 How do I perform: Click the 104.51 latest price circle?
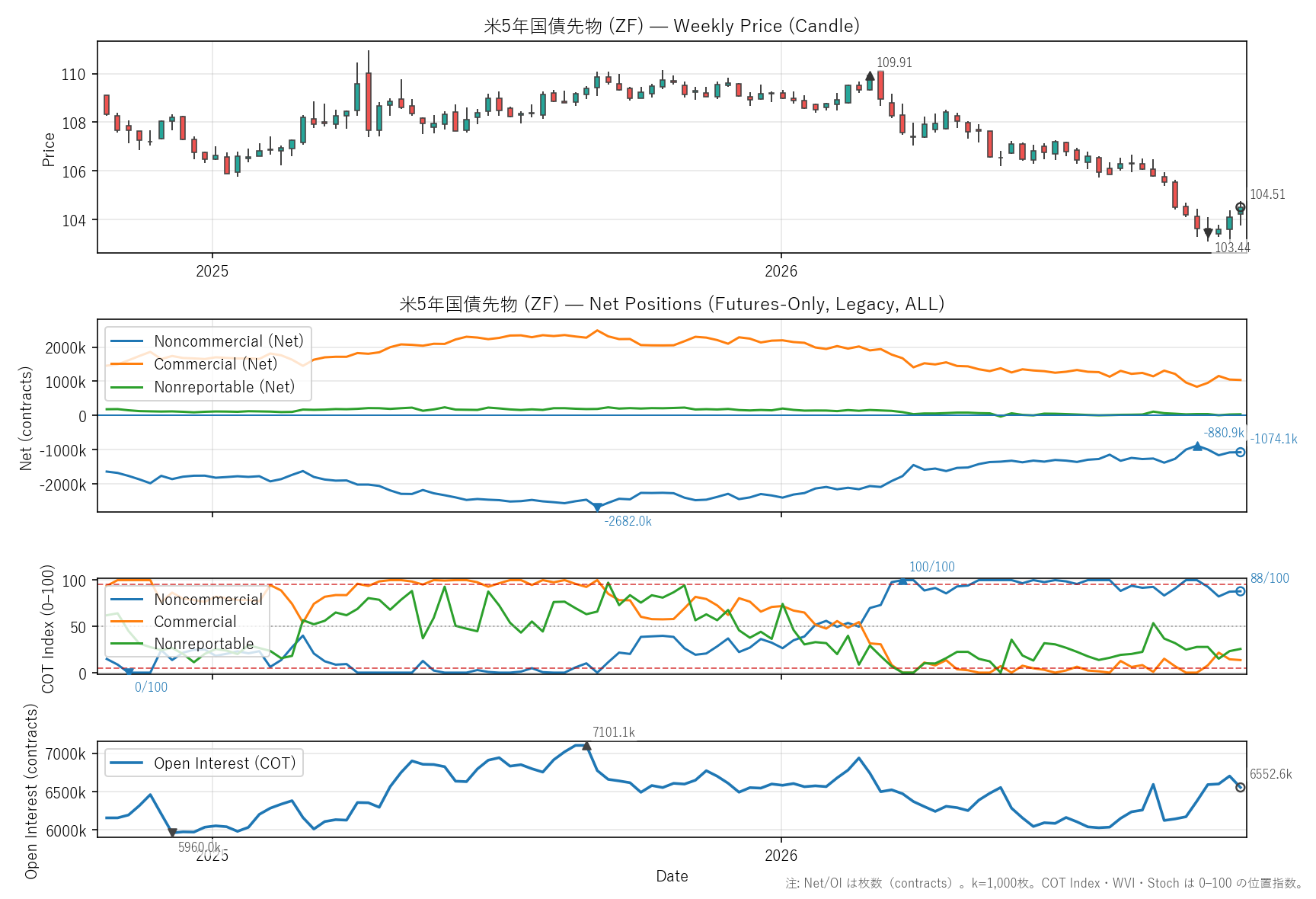(1241, 207)
